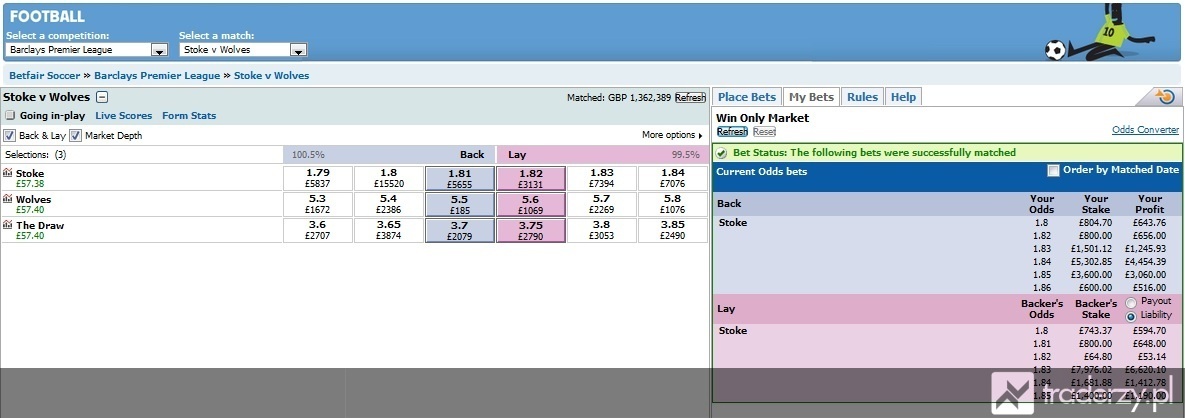
Task: Go to Barclays Premier League breadcrumb
Action: tap(157, 76)
